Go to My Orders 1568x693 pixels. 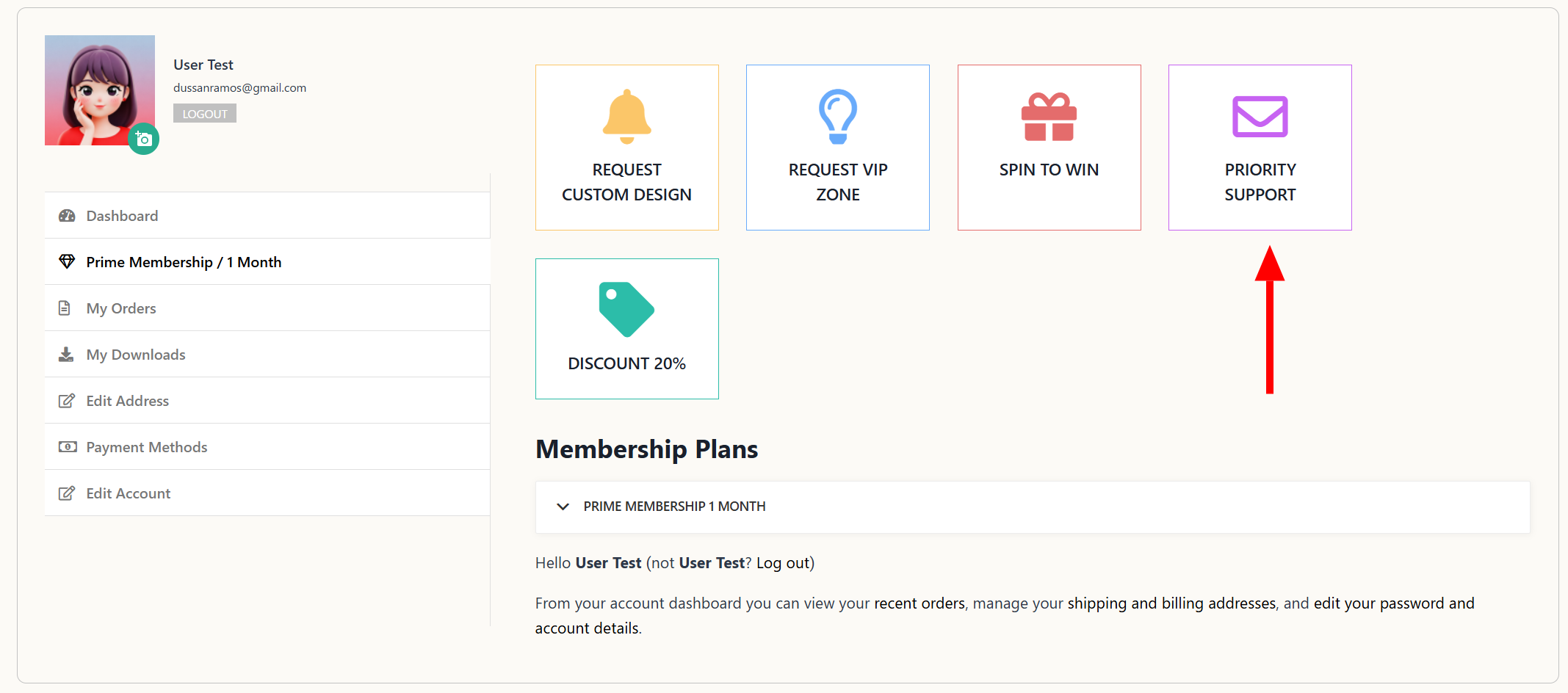pyautogui.click(x=121, y=308)
